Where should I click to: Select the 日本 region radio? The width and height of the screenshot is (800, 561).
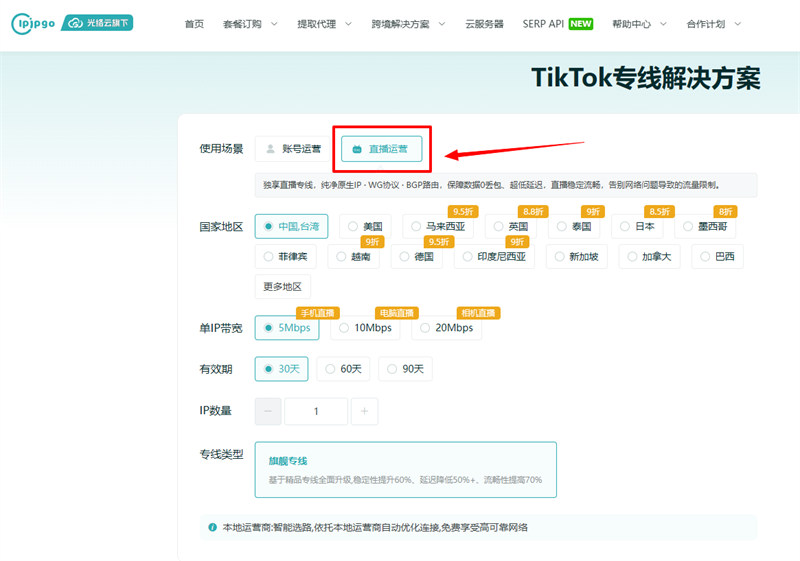637,226
